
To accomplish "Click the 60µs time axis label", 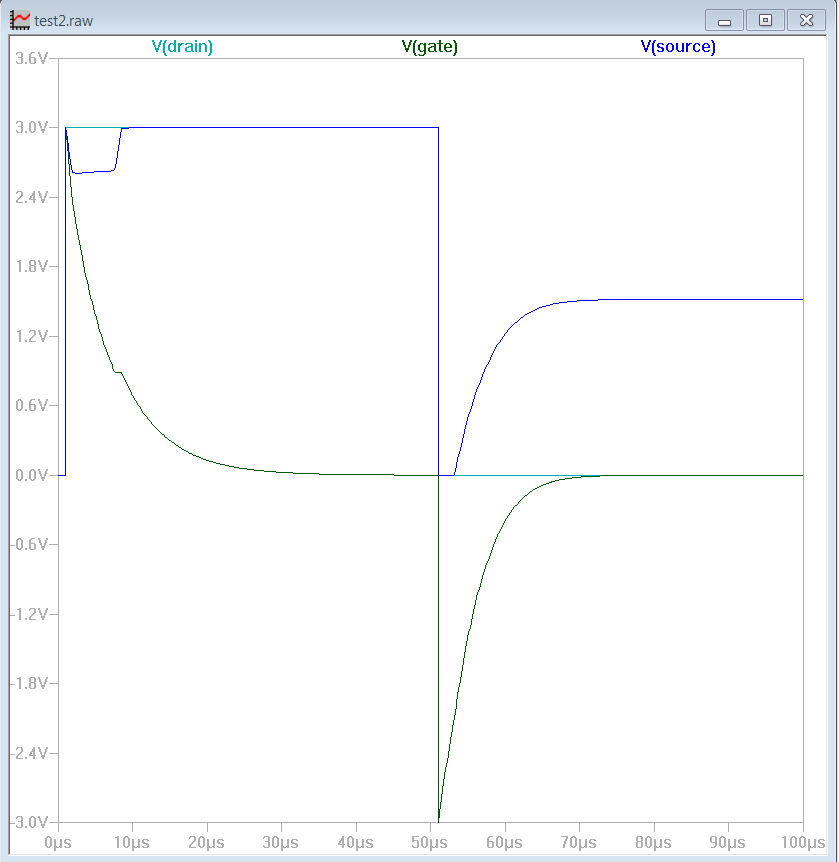I will tap(504, 843).
